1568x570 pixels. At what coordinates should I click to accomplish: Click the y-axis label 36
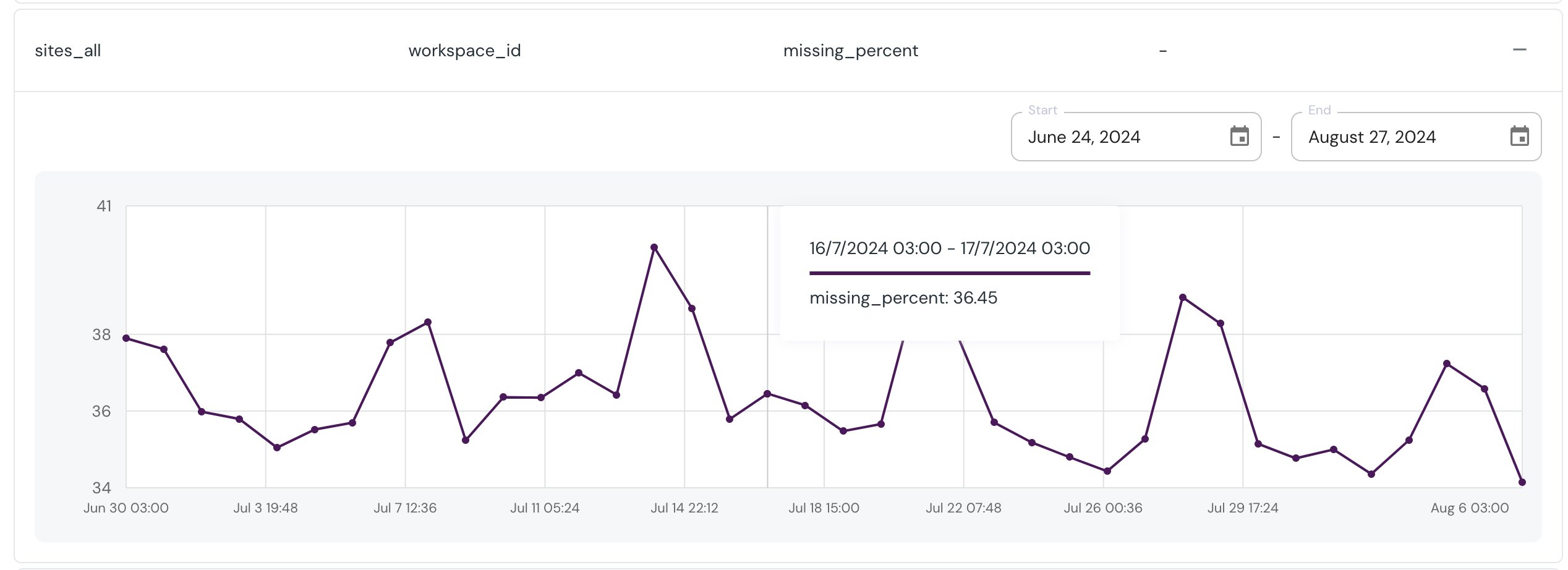coord(102,411)
